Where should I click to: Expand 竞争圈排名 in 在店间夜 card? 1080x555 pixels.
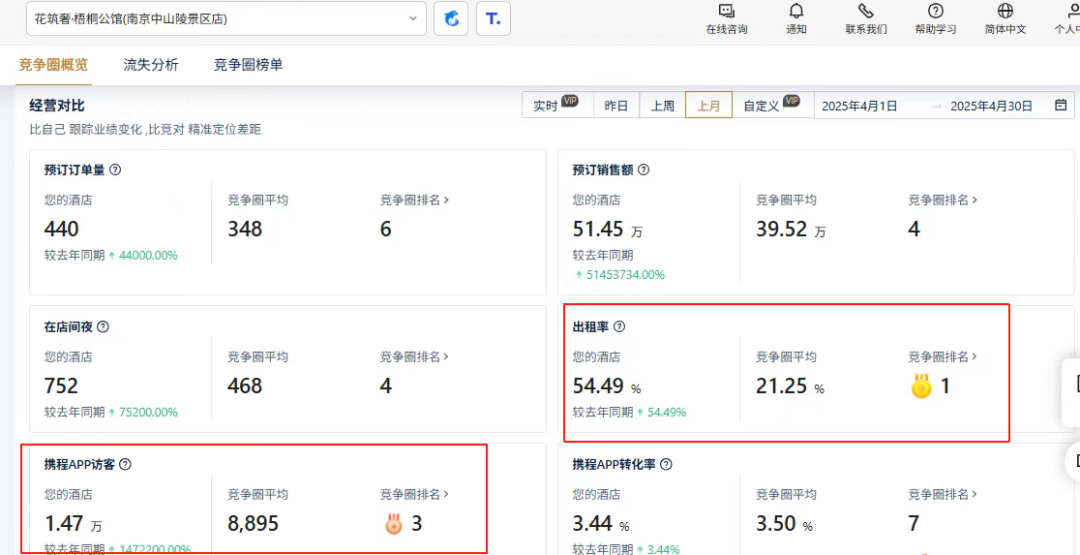414,357
